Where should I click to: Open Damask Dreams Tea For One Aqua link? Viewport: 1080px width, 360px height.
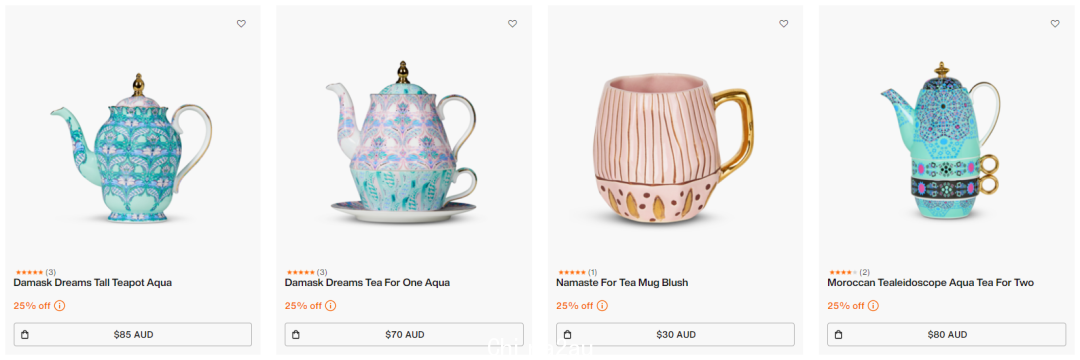tap(367, 283)
